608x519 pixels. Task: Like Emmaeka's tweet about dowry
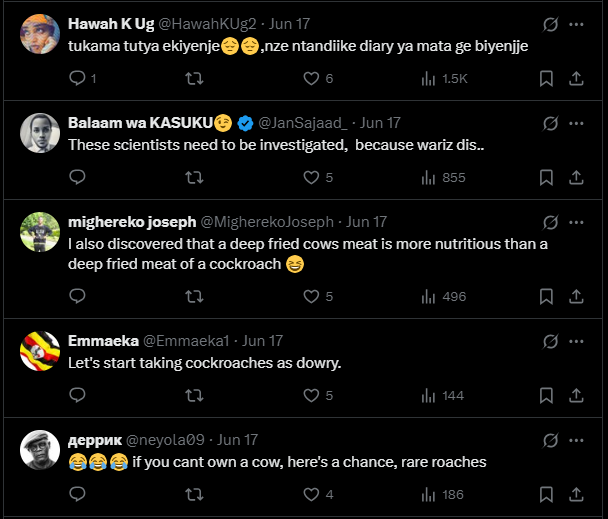tap(311, 395)
